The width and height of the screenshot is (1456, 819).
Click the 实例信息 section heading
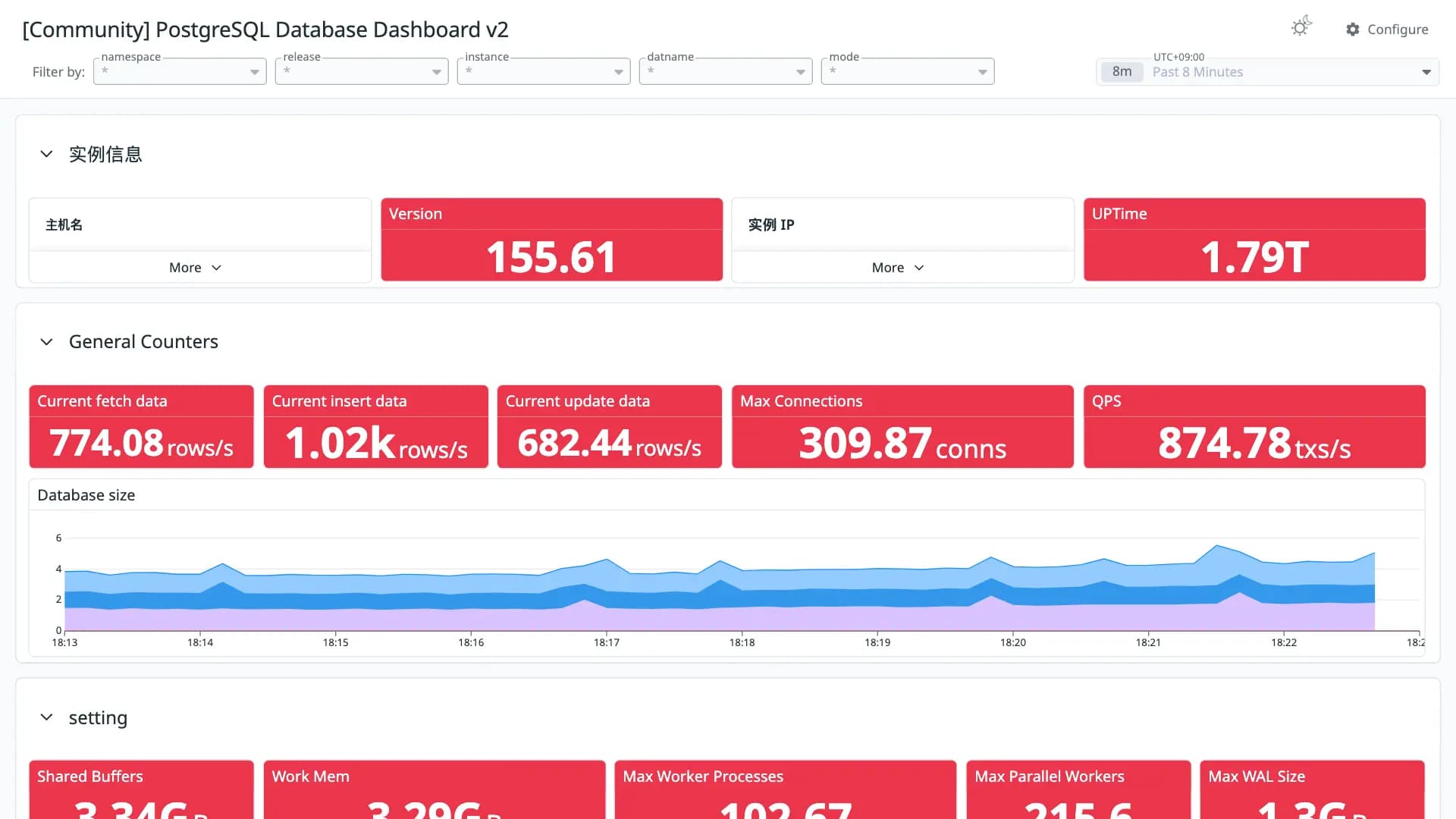coord(105,154)
